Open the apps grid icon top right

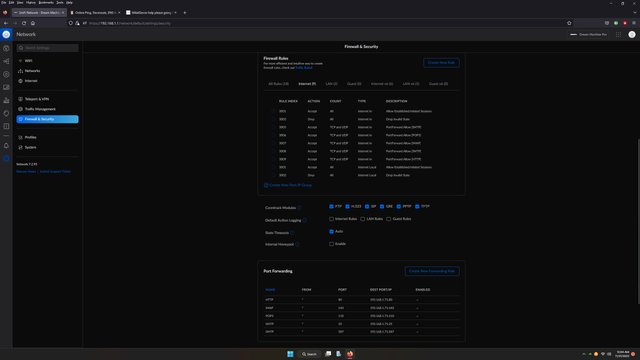[x=618, y=35]
